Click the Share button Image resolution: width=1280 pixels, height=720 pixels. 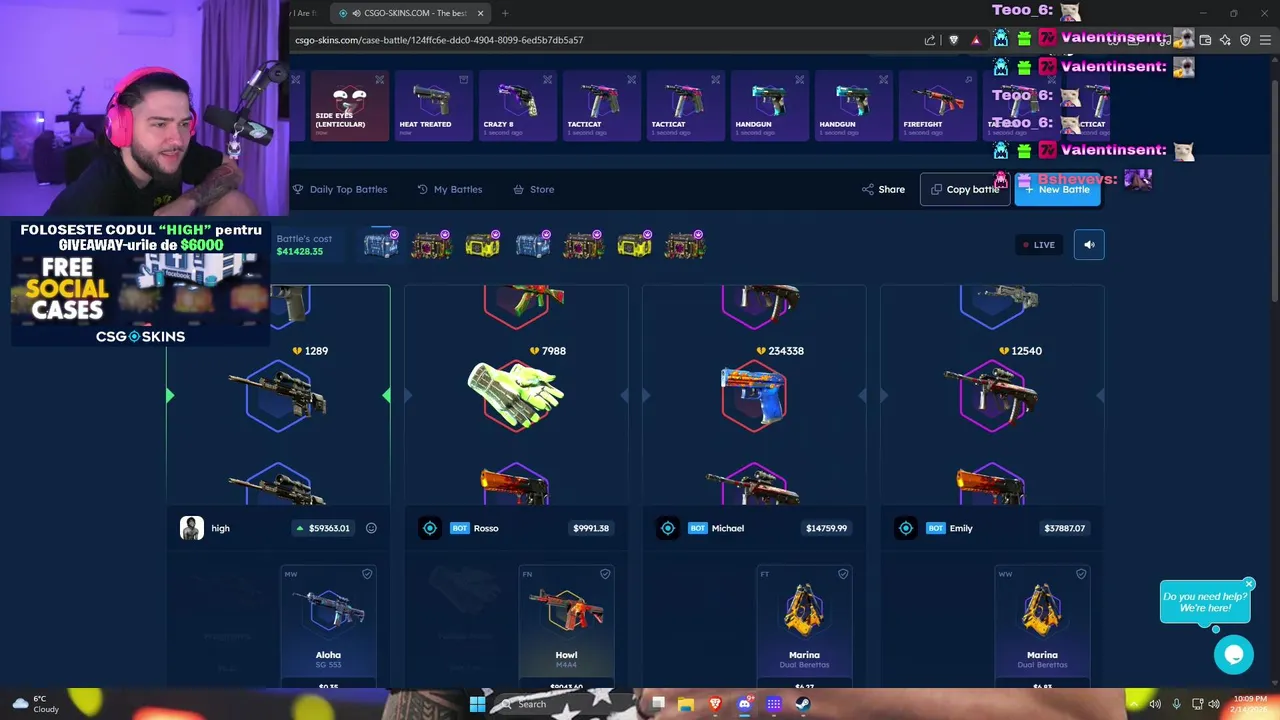click(883, 189)
